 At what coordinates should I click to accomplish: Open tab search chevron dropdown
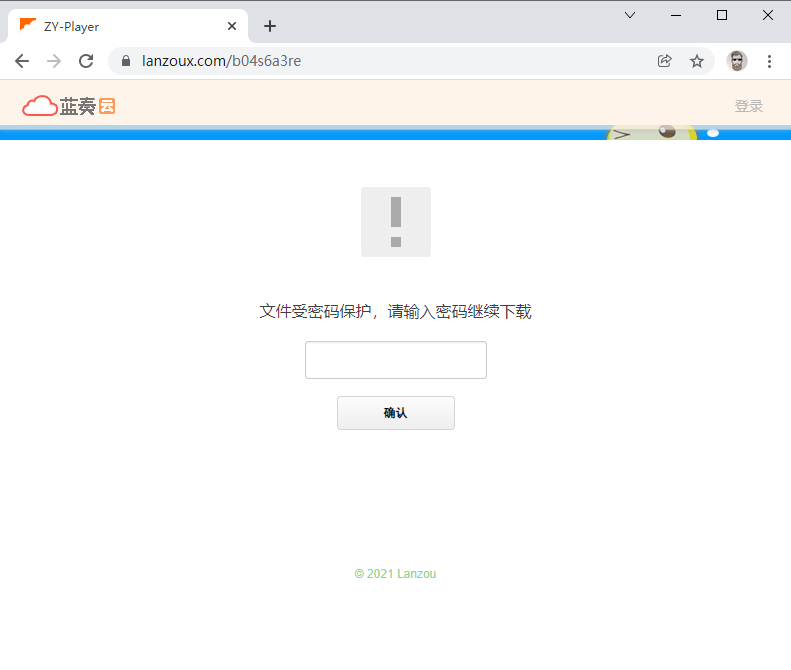[630, 15]
